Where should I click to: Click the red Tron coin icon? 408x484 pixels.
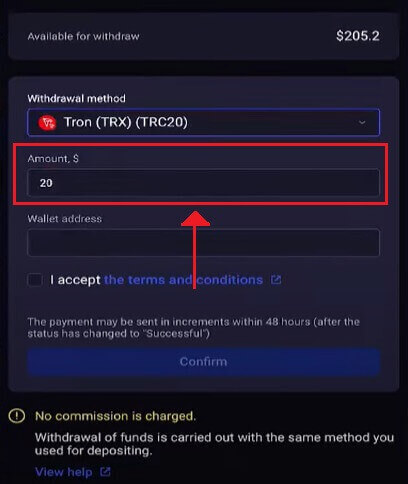point(47,123)
